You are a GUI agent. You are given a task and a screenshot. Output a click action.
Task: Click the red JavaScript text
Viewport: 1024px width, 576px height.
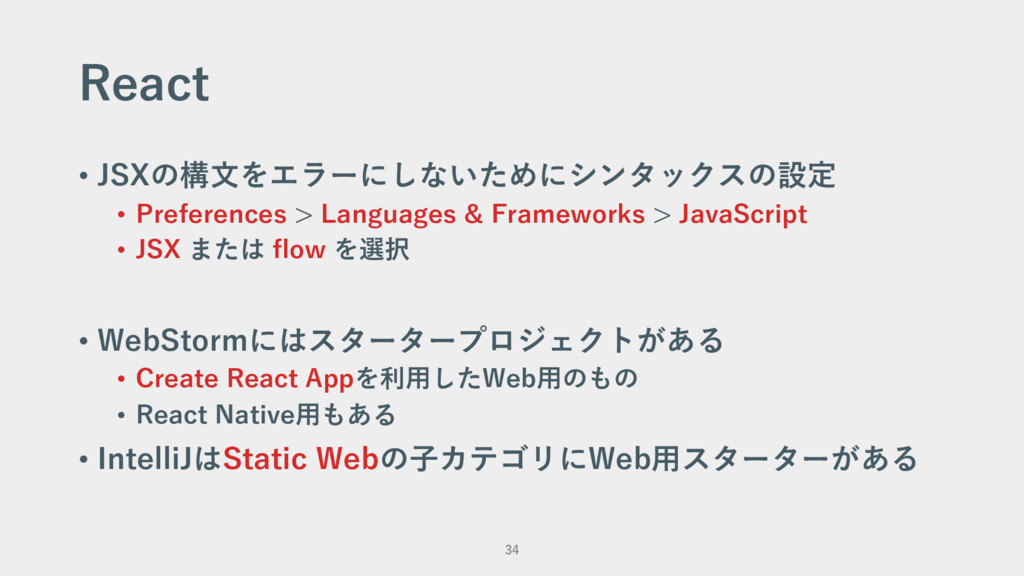pyautogui.click(x=743, y=214)
